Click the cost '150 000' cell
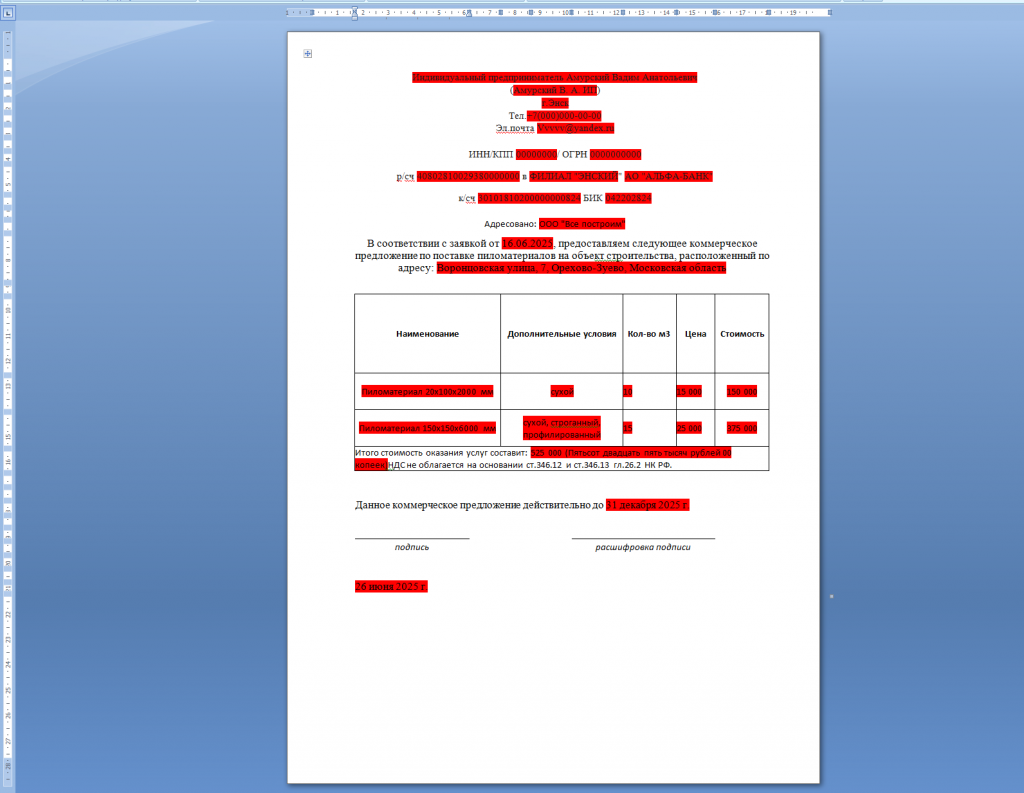Viewport: 1024px width, 793px height. pyautogui.click(x=742, y=391)
